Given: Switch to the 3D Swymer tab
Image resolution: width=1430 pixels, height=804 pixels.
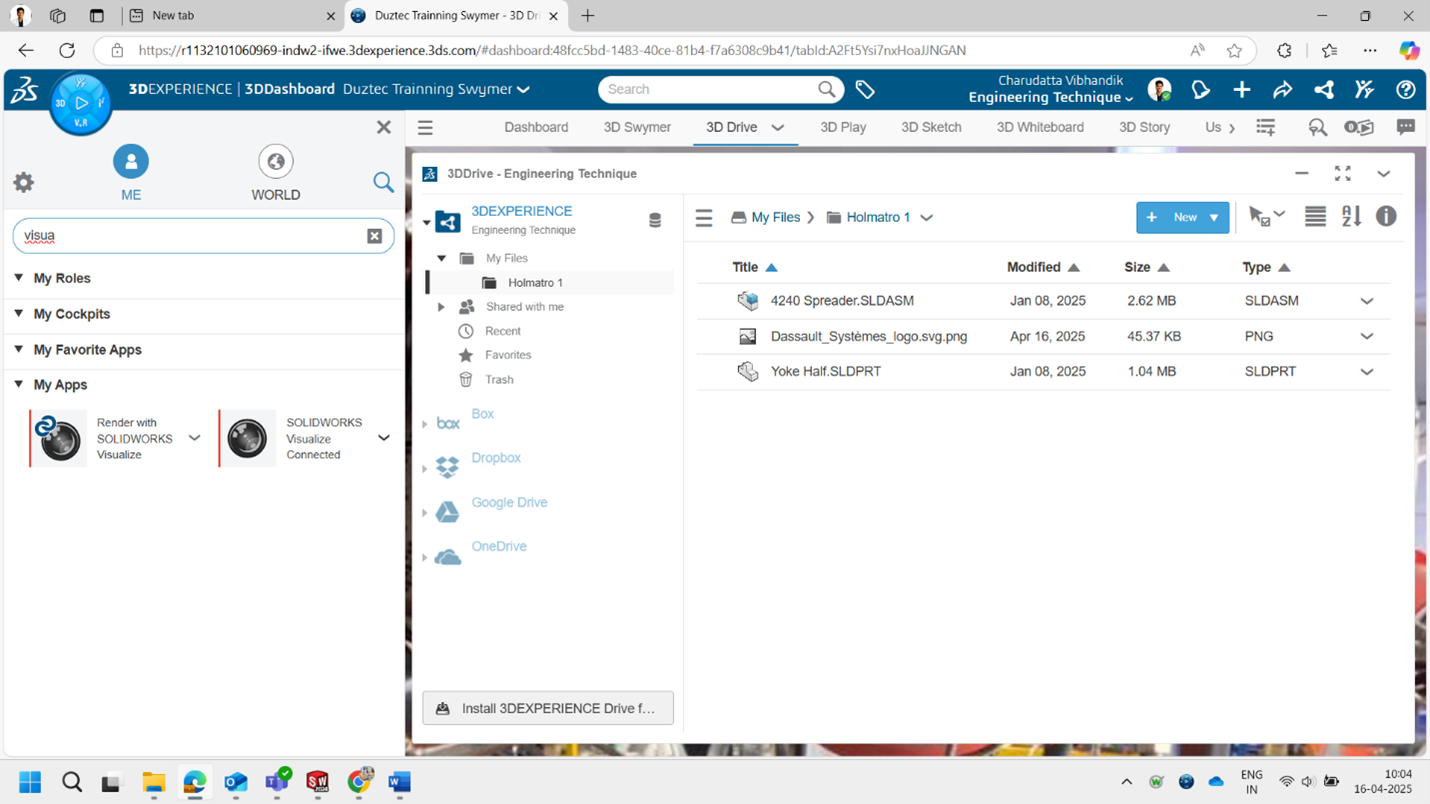Looking at the screenshot, I should [637, 127].
